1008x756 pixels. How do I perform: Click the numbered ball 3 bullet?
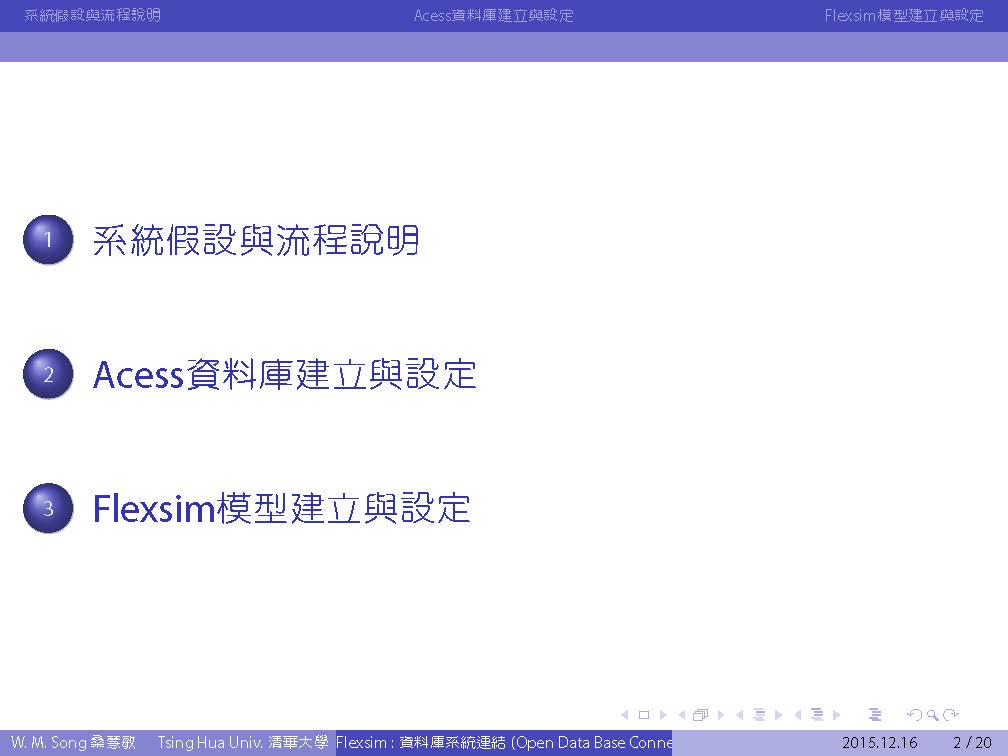click(48, 509)
